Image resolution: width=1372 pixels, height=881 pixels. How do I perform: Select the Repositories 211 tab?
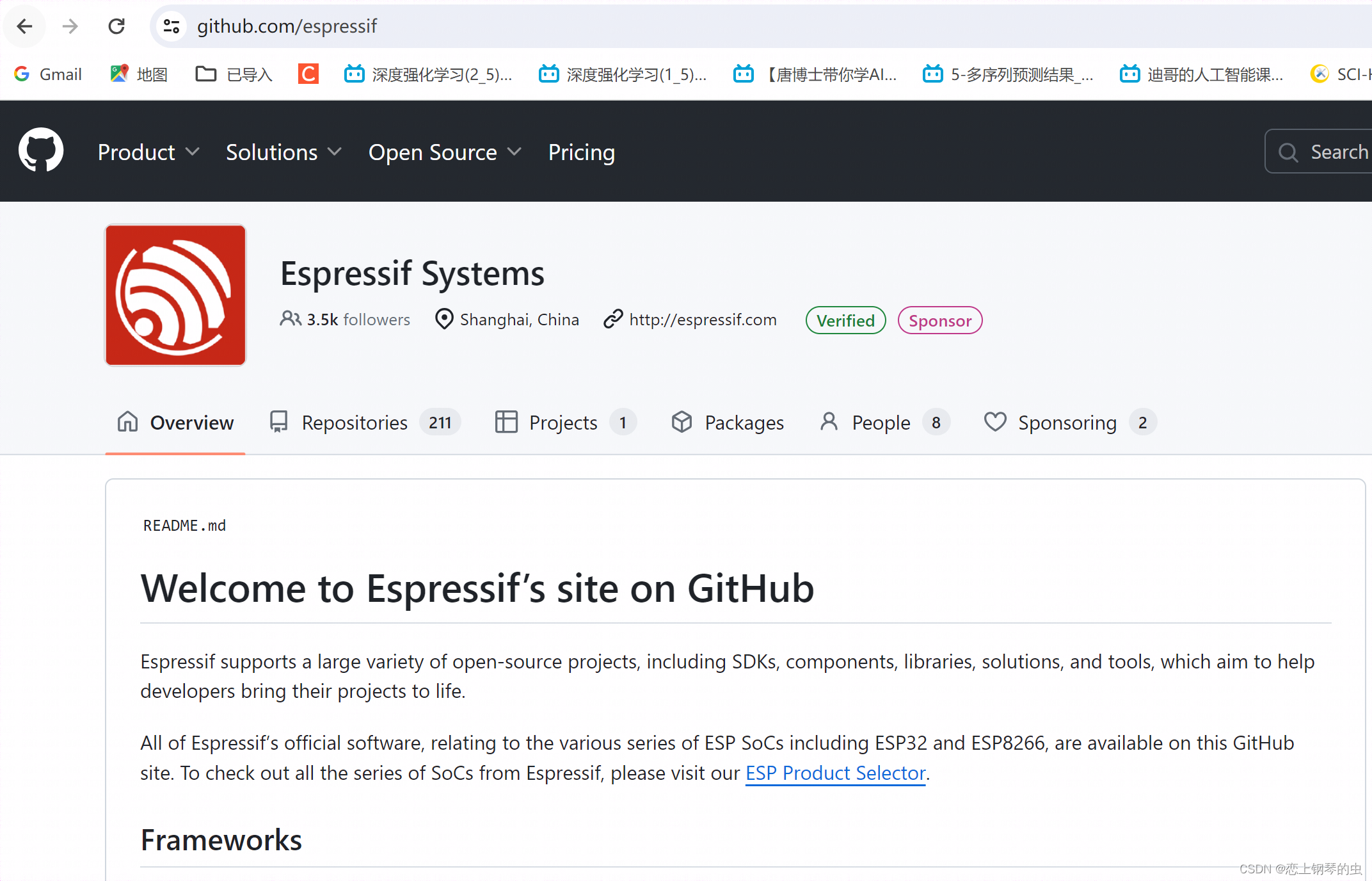pos(362,422)
